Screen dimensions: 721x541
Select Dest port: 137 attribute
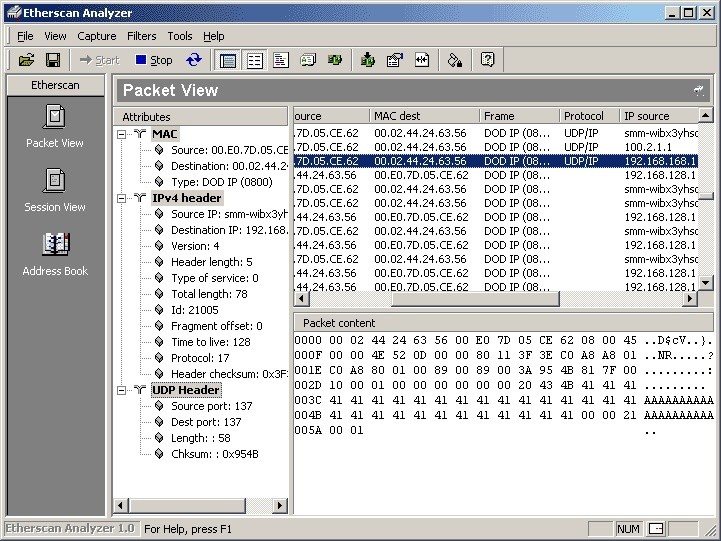[206, 422]
